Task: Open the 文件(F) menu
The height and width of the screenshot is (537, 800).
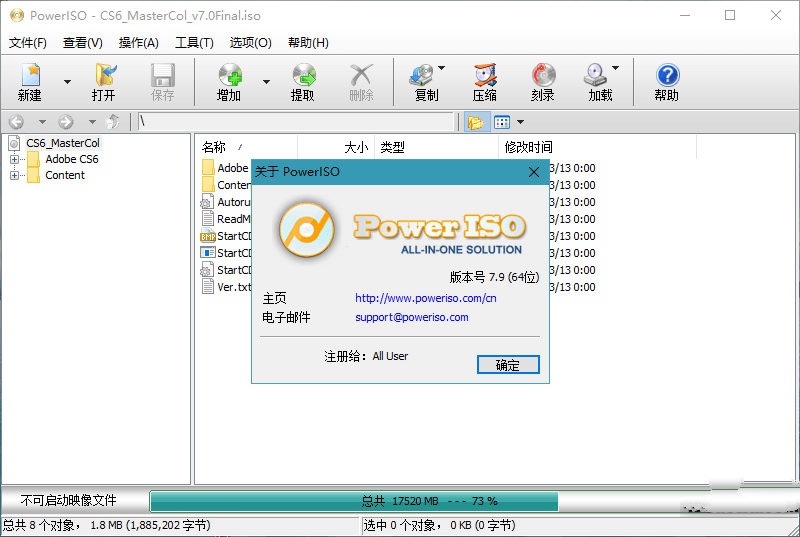Action: (27, 43)
